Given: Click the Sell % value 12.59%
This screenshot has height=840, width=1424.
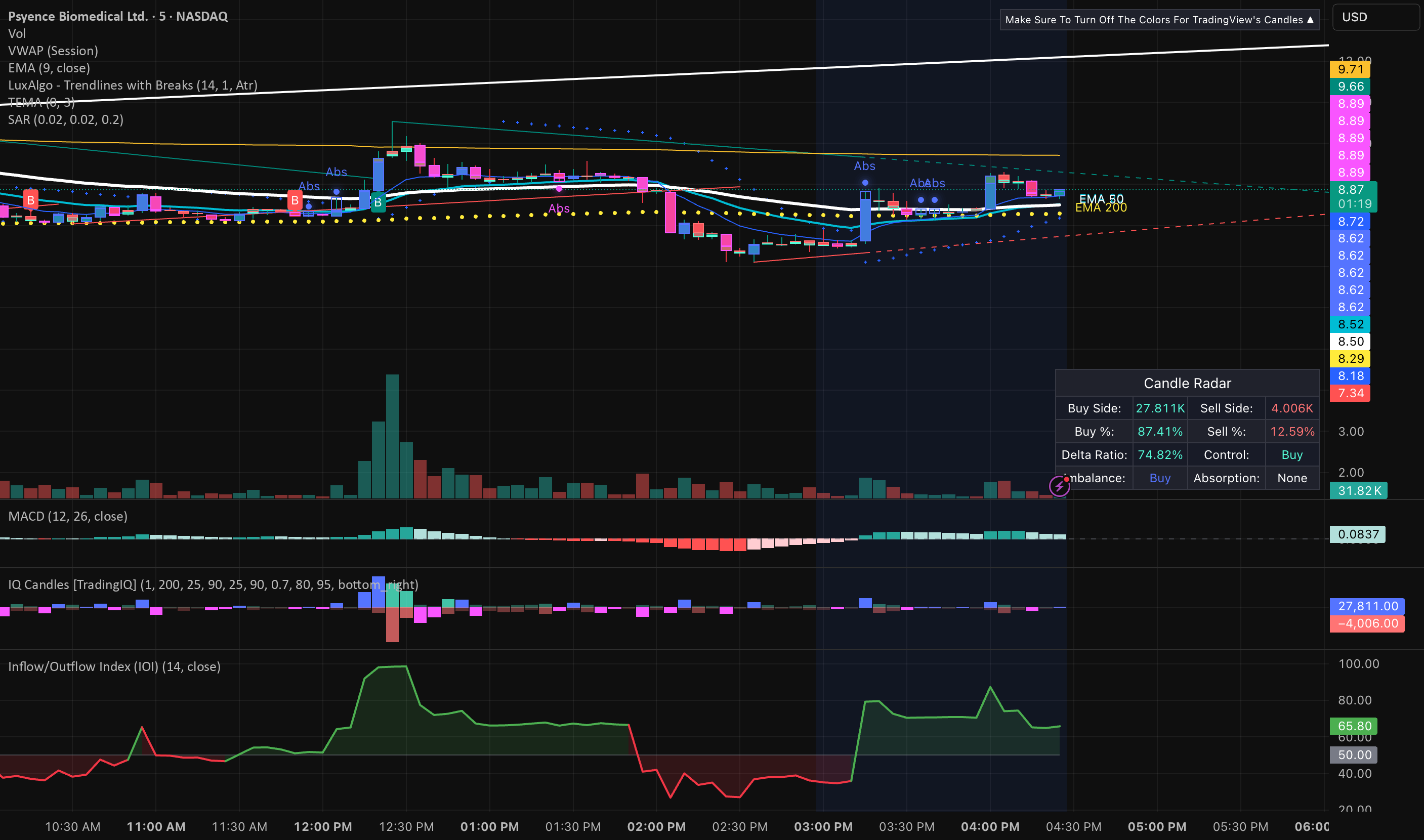Looking at the screenshot, I should (x=1292, y=431).
